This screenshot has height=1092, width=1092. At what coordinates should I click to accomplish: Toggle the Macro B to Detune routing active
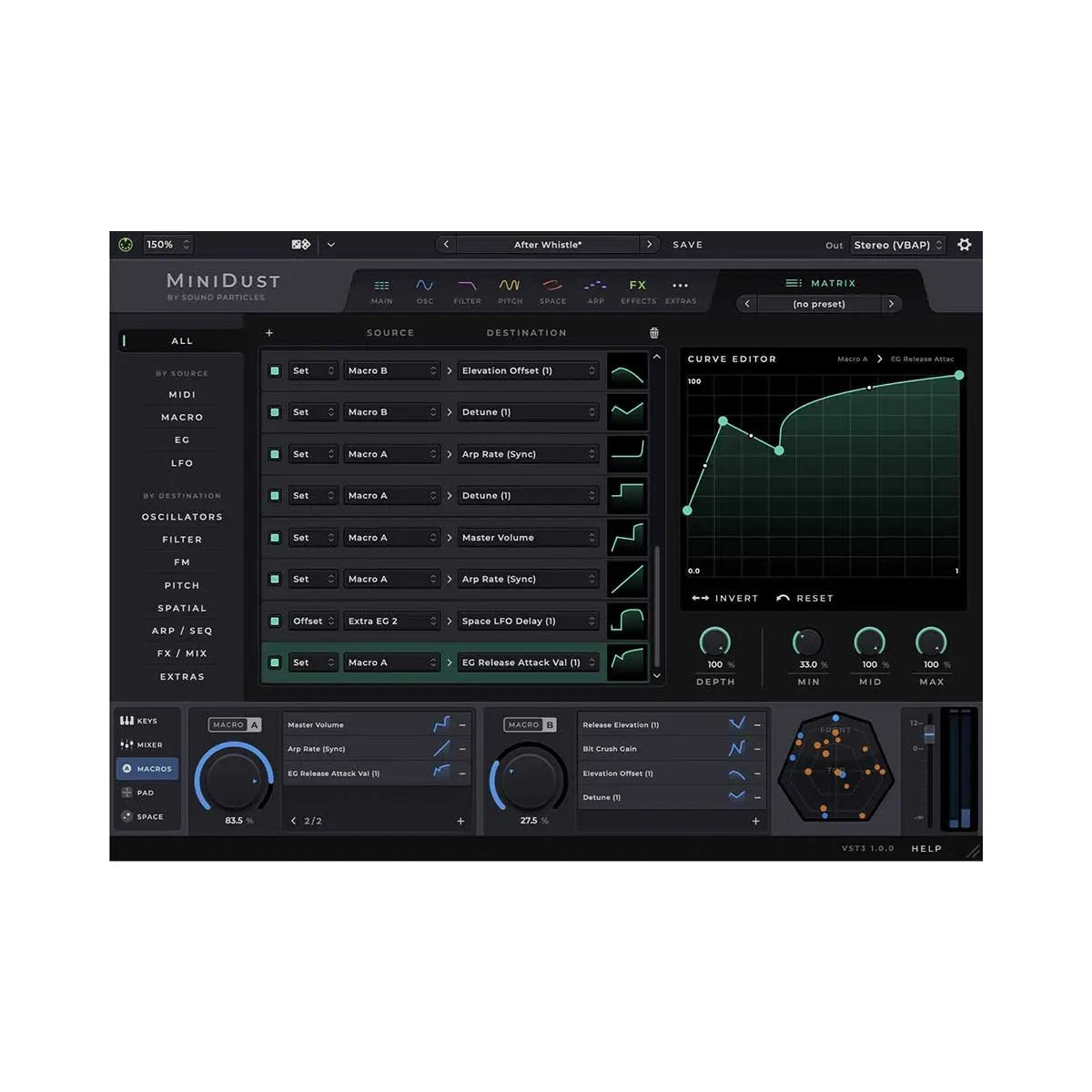tap(274, 411)
